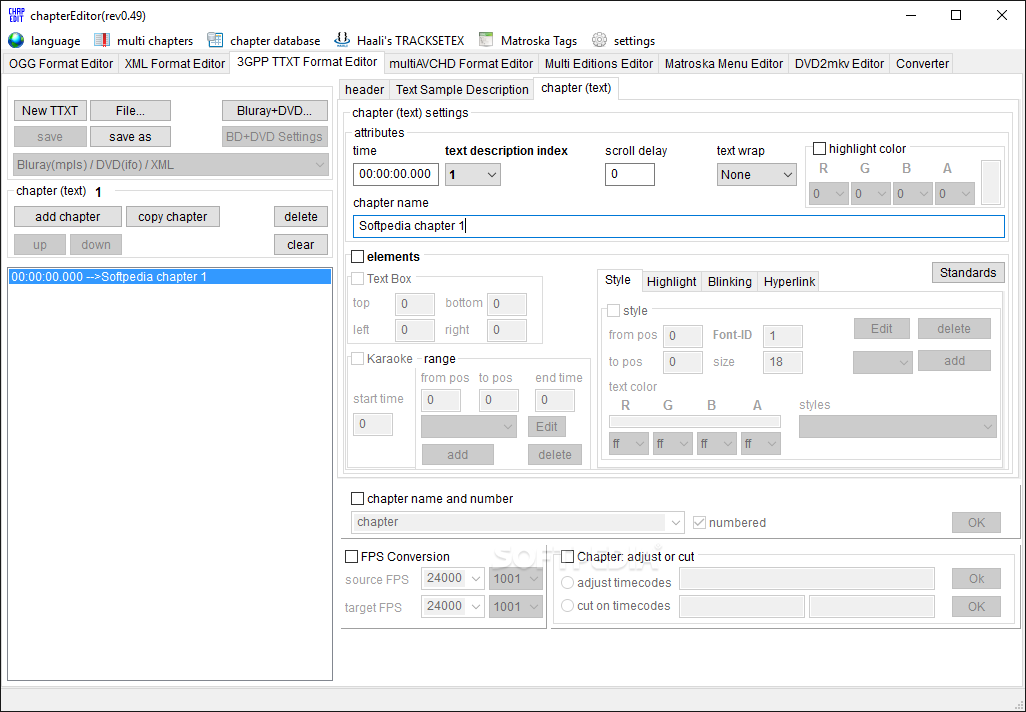
Task: Open the text wrap dropdown
Action: pos(756,175)
